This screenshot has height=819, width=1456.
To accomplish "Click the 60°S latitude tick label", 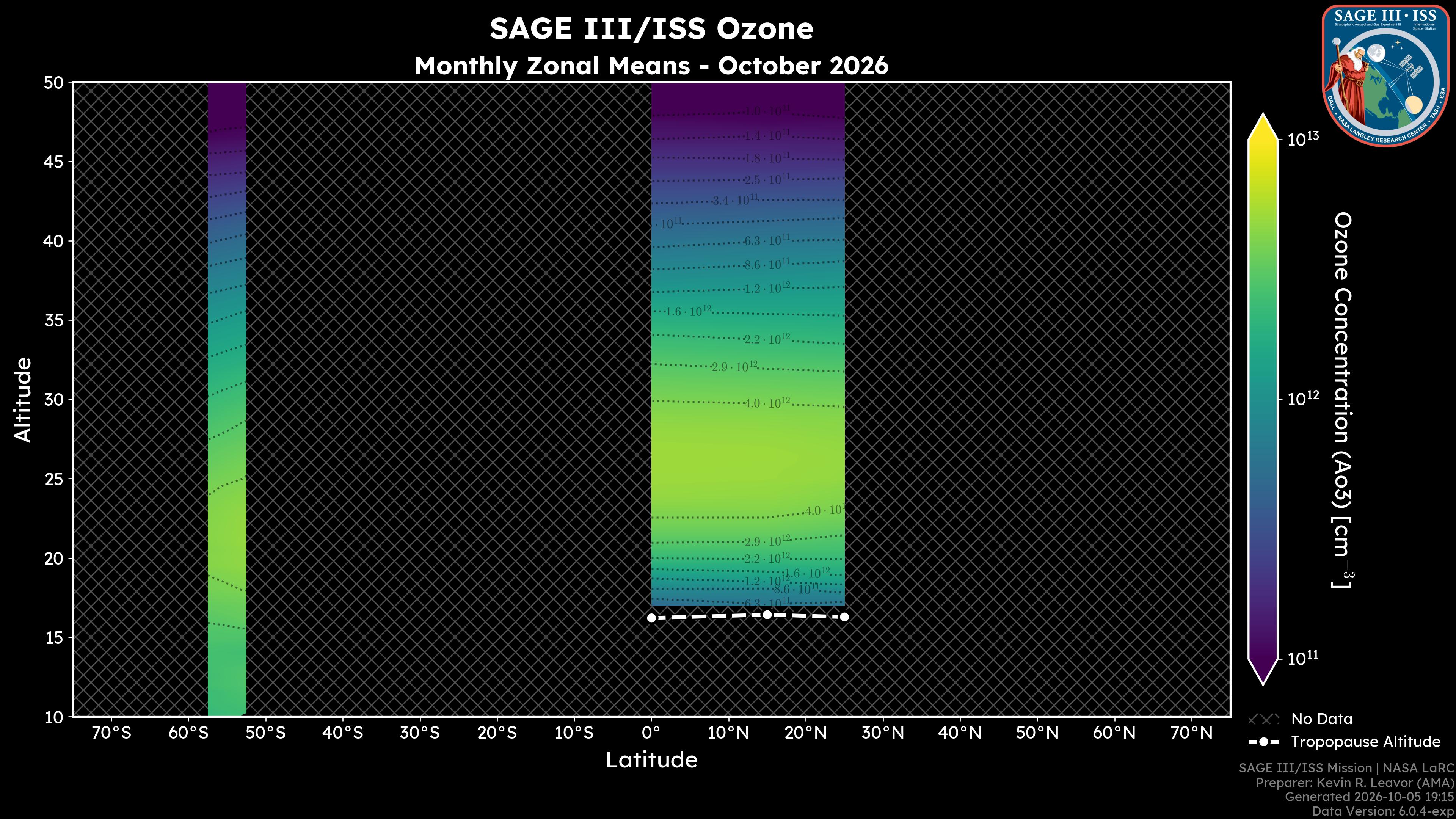I will 188,733.
